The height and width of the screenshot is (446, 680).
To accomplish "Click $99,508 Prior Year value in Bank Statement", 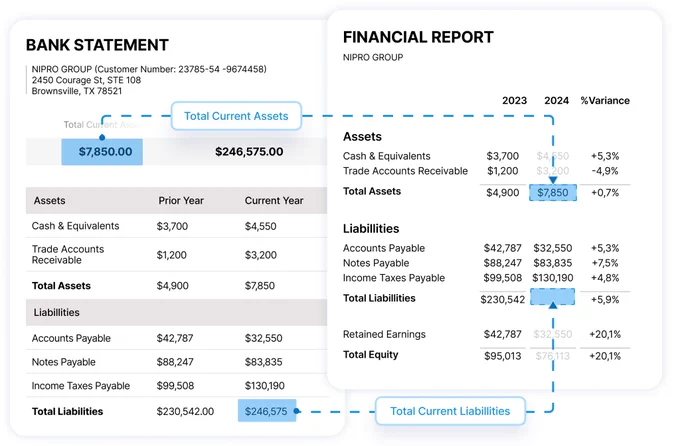I will tap(175, 386).
